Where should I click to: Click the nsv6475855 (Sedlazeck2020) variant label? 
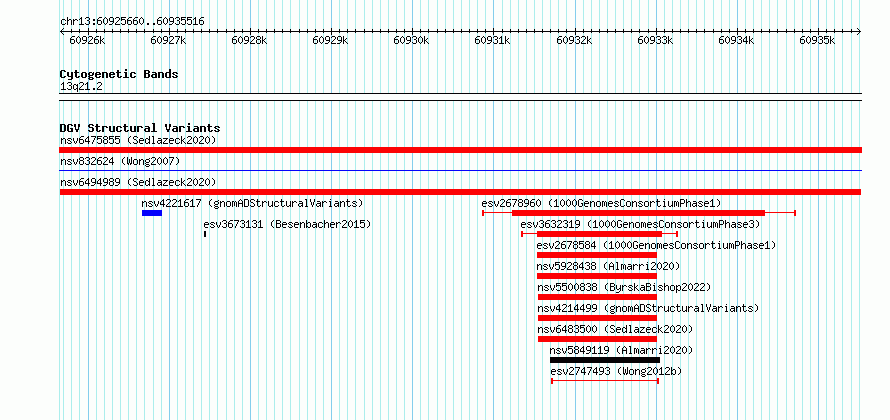[x=138, y=140]
